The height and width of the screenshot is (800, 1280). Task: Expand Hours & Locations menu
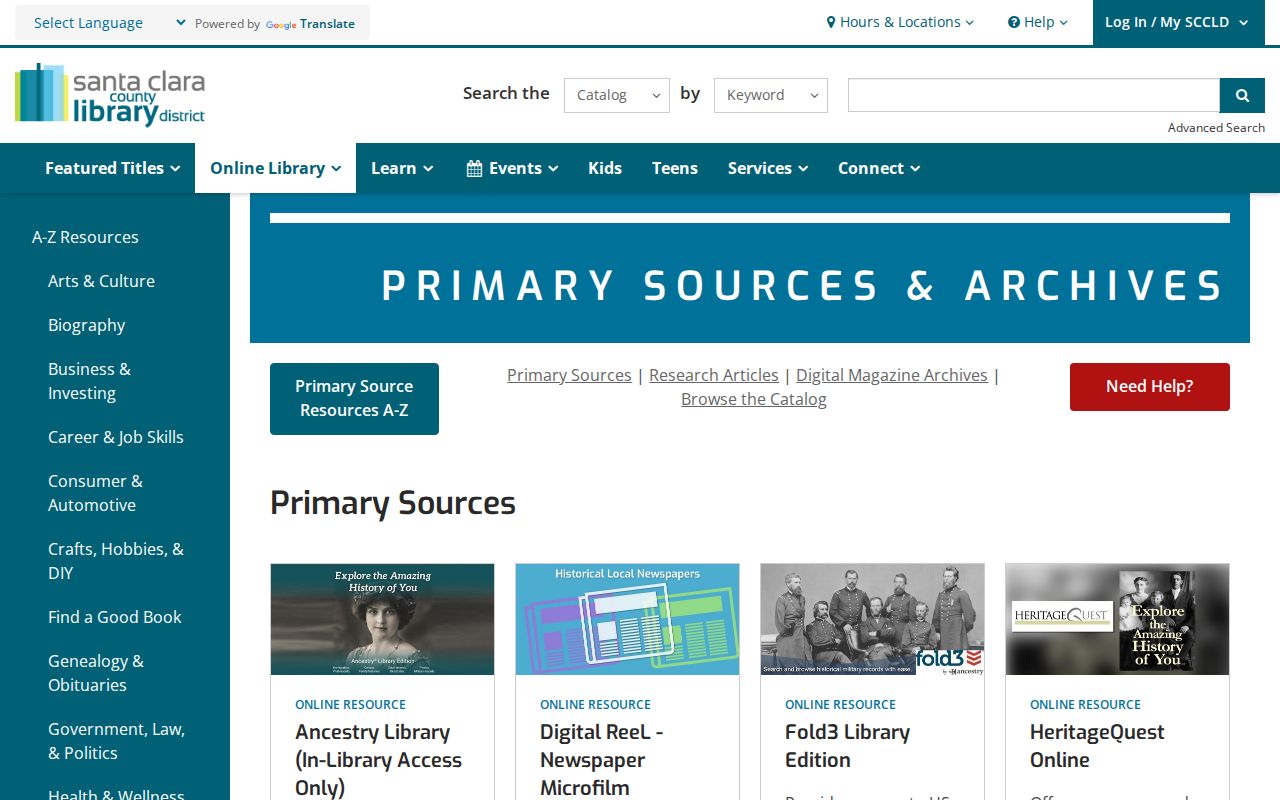900,22
